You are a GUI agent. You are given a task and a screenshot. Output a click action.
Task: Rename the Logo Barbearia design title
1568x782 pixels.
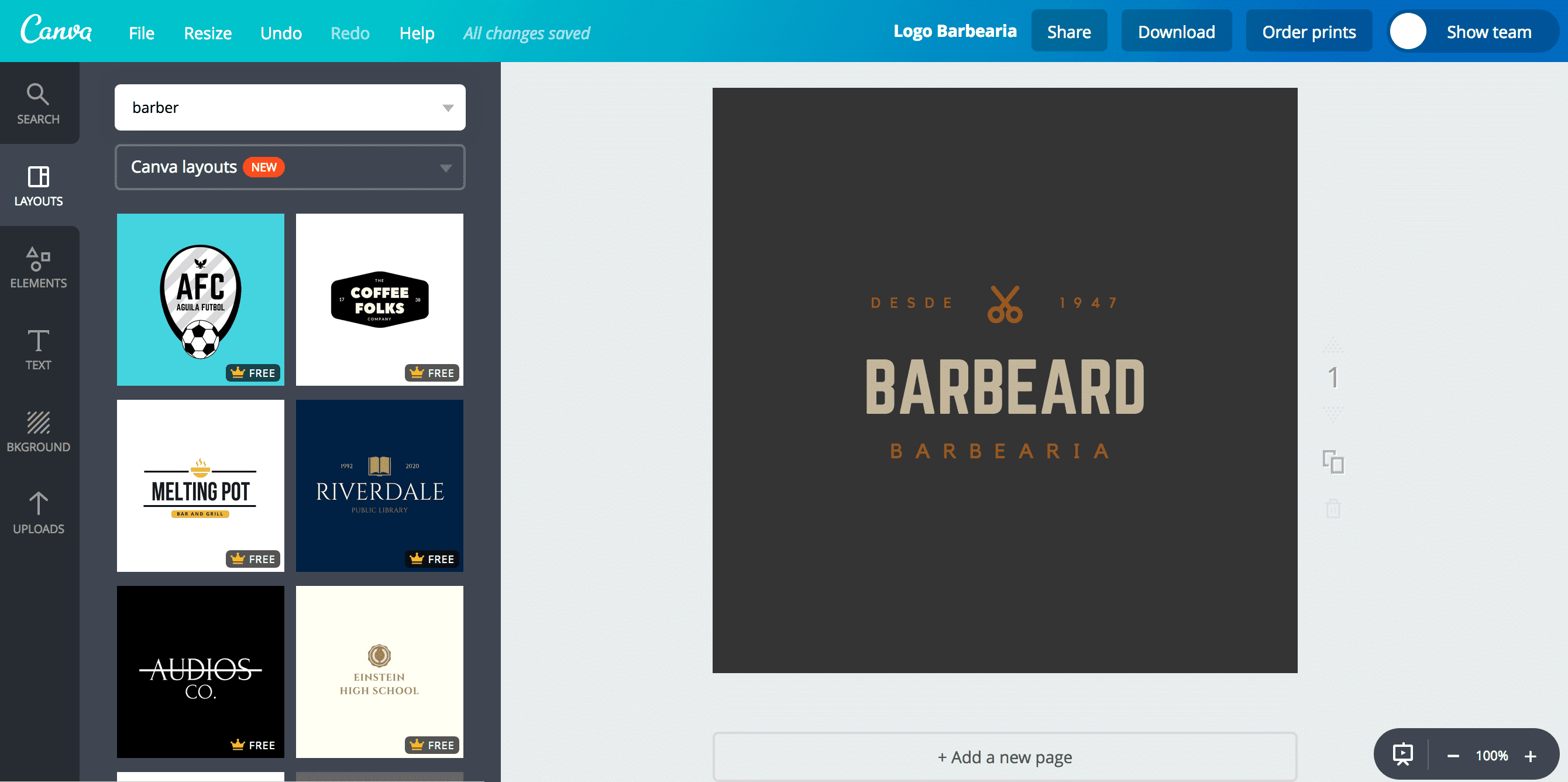click(x=954, y=31)
